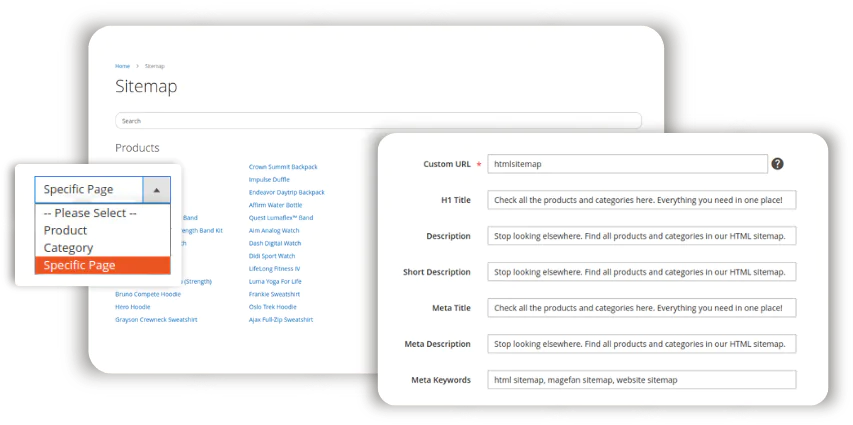Click the Meta Title label

pos(452,307)
